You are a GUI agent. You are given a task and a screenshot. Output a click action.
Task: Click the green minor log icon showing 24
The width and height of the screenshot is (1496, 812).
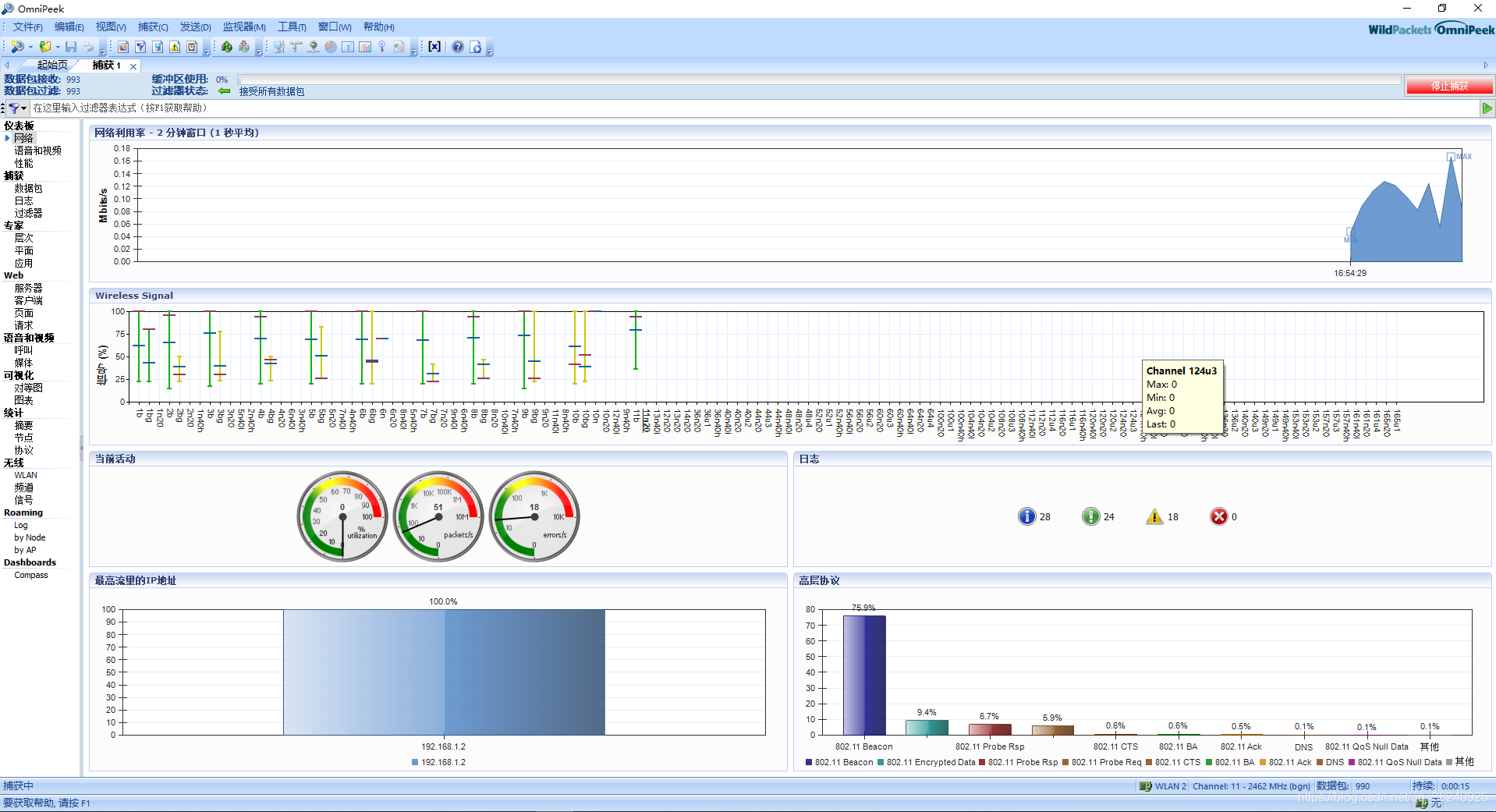[x=1090, y=516]
